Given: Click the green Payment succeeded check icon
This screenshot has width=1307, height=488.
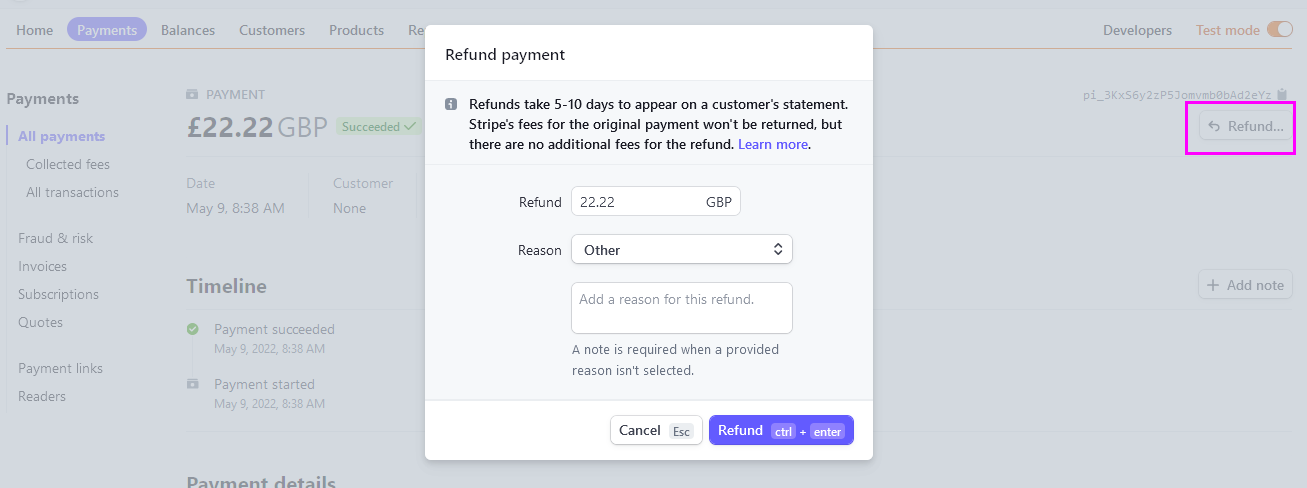Looking at the screenshot, I should [192, 329].
